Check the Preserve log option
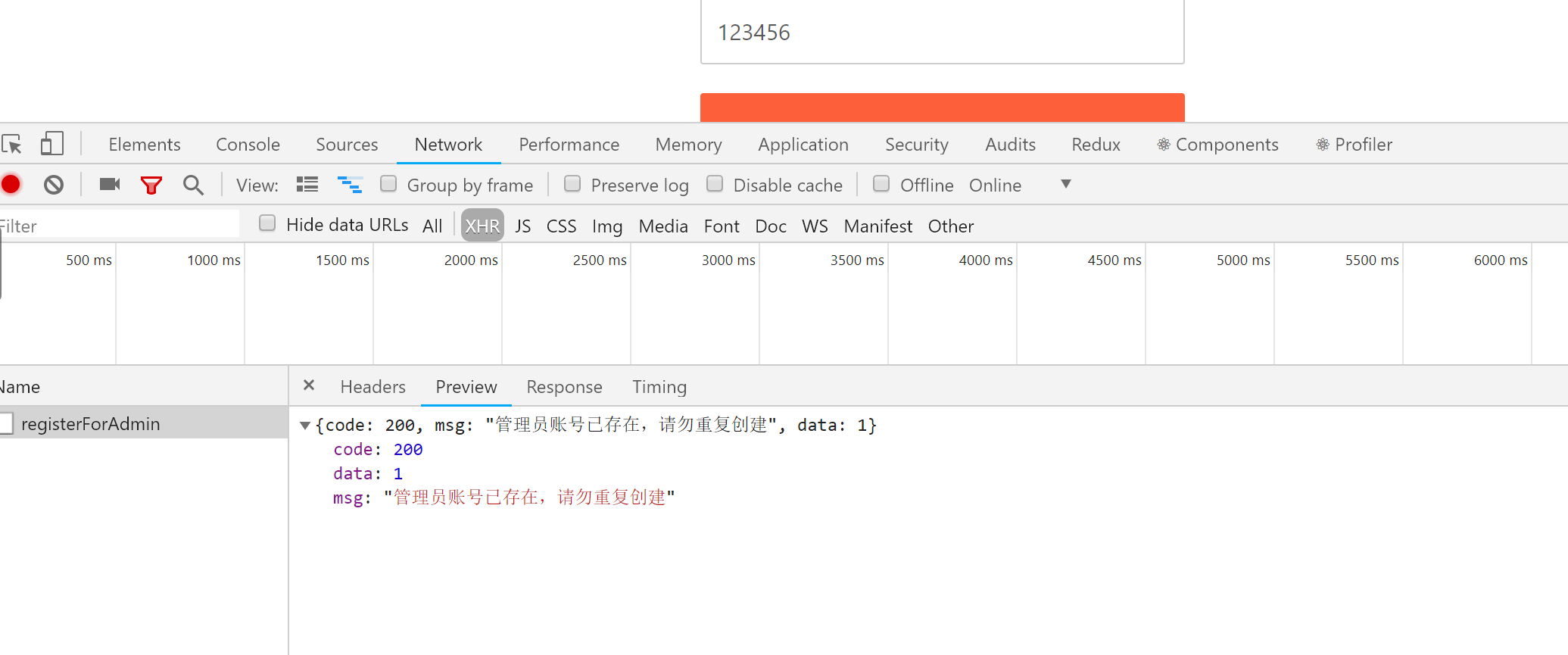This screenshot has height=655, width=1568. click(572, 184)
